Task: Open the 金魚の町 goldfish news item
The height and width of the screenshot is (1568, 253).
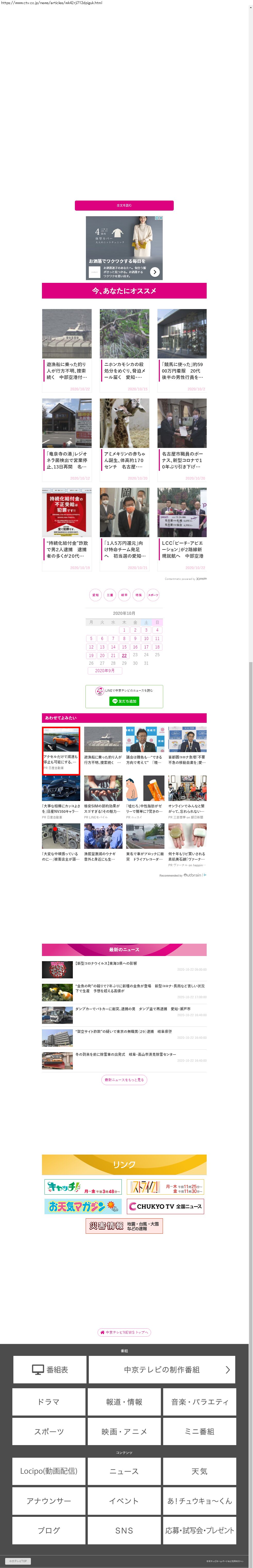Action: [x=124, y=992]
